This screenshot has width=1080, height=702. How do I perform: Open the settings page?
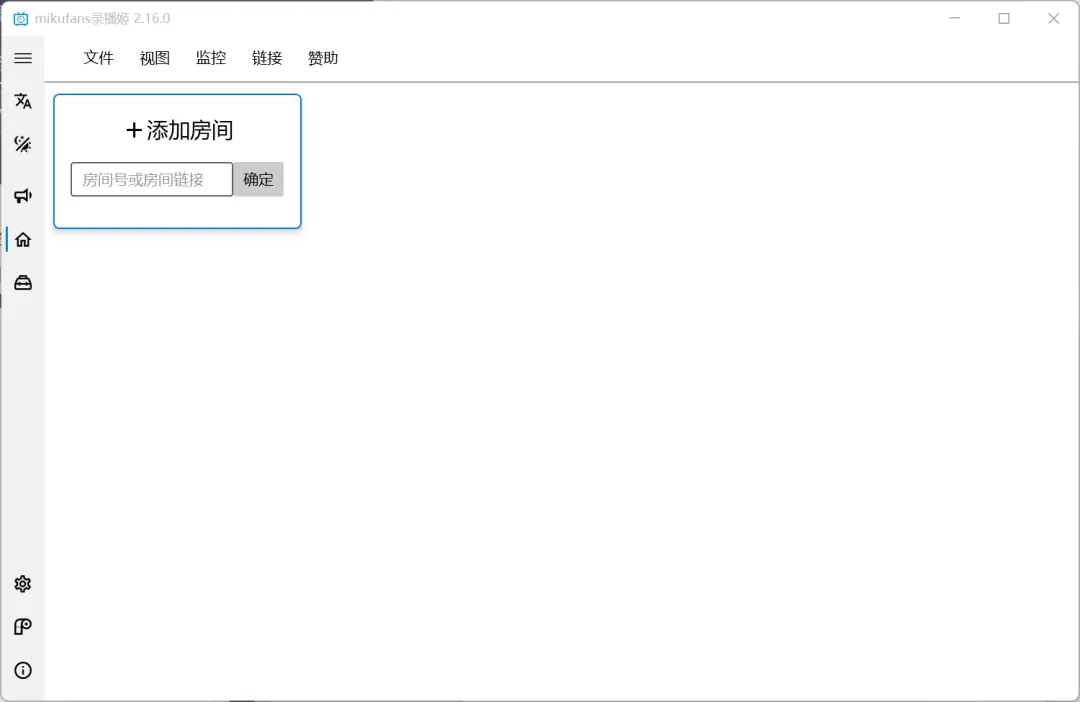(23, 584)
